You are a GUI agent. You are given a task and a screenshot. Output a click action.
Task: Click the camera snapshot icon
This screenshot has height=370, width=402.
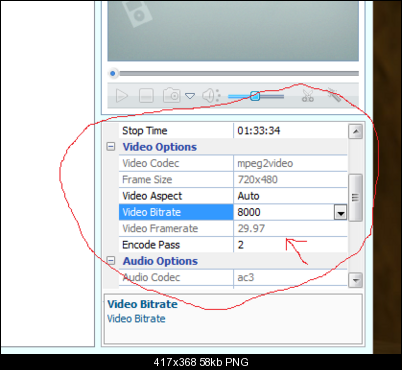click(x=172, y=95)
